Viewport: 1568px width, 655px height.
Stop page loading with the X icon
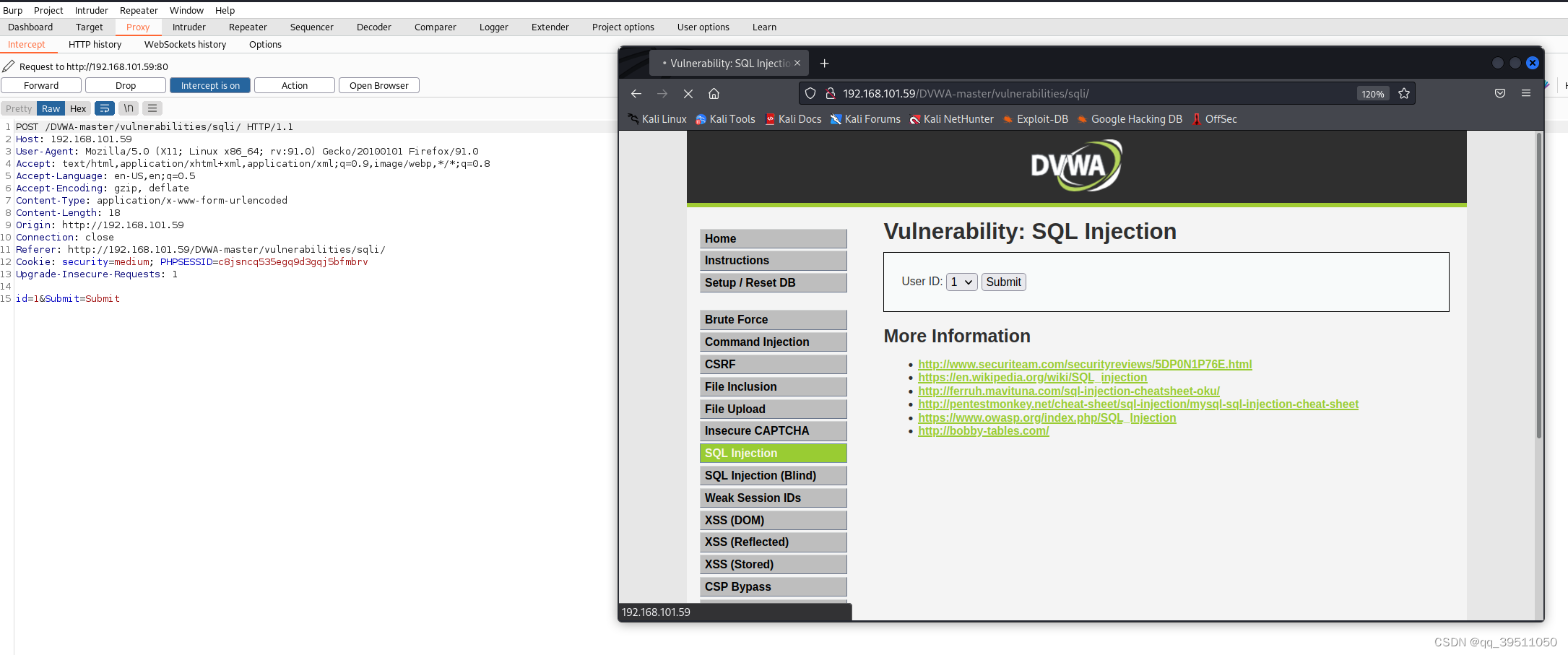pos(688,94)
